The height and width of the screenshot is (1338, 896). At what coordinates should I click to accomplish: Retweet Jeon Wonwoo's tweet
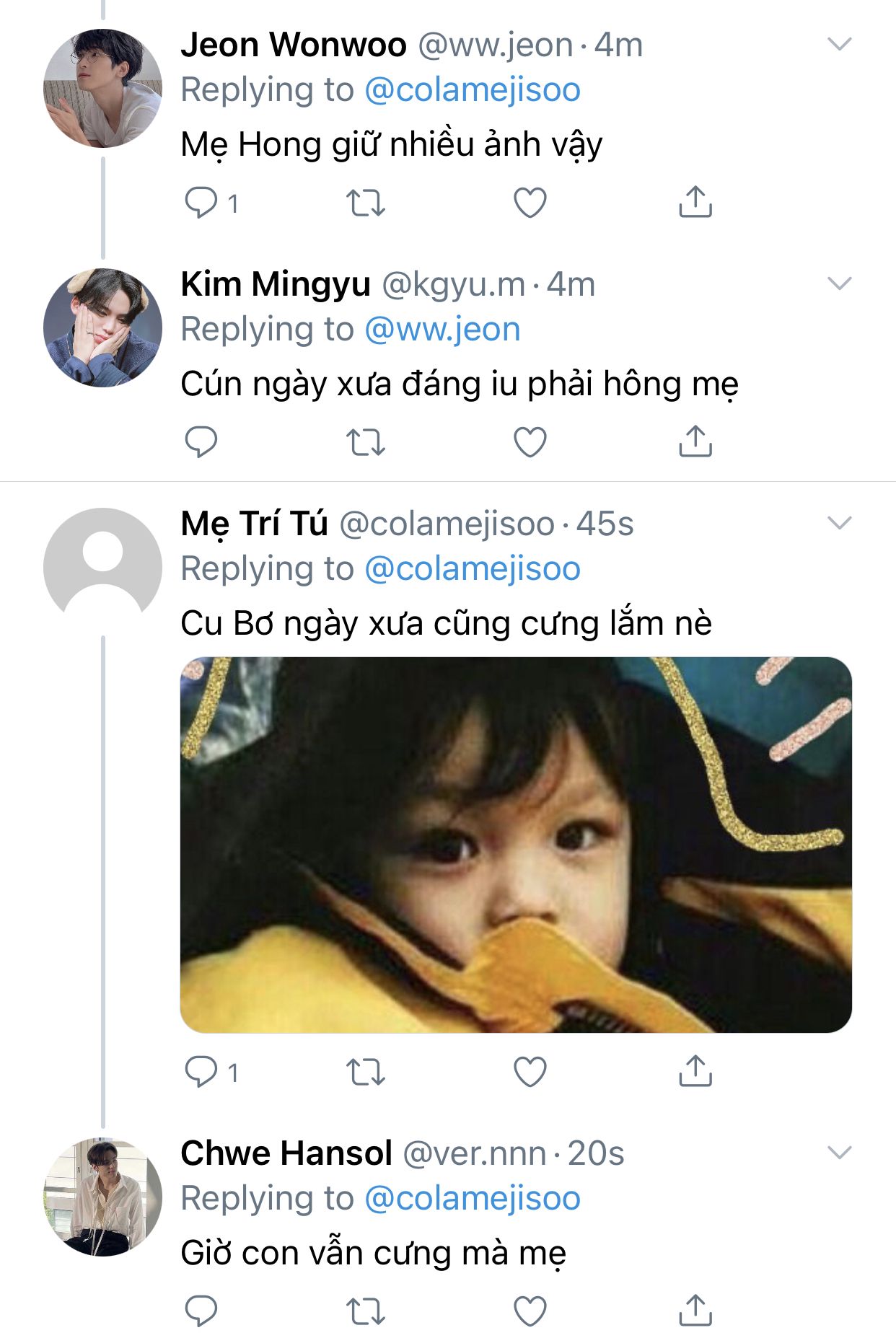(366, 203)
